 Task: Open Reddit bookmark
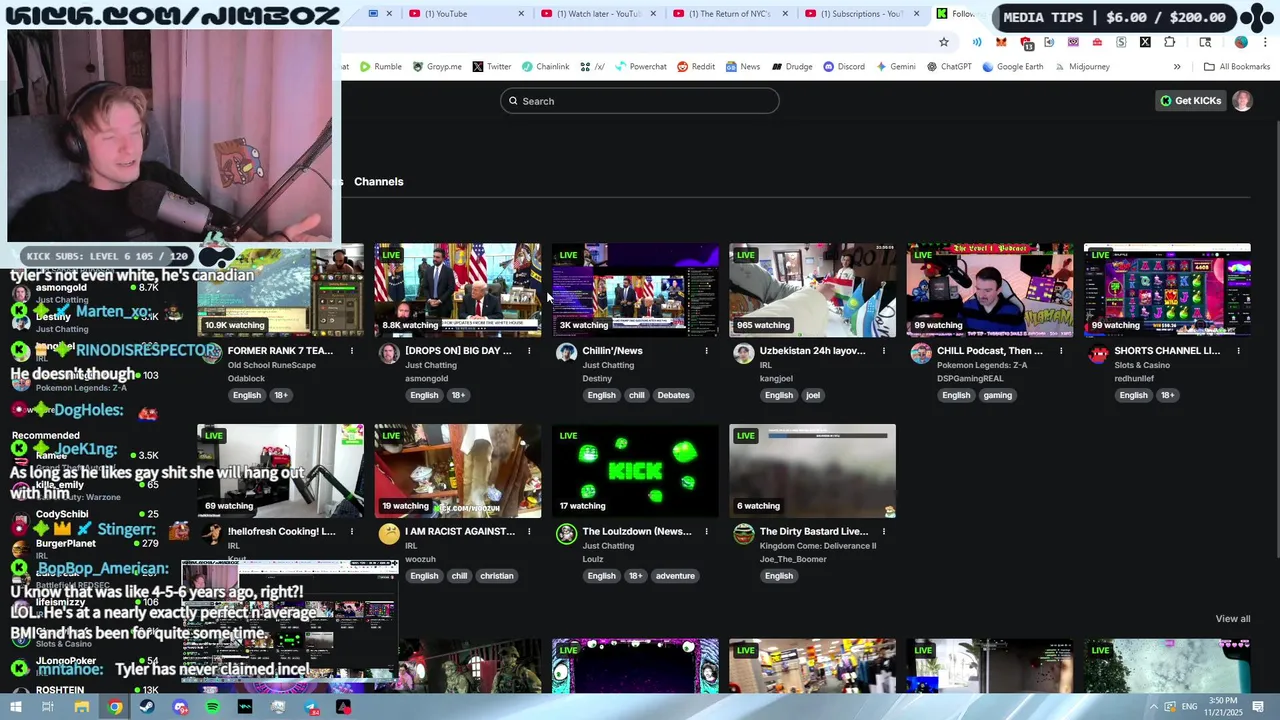(x=696, y=67)
